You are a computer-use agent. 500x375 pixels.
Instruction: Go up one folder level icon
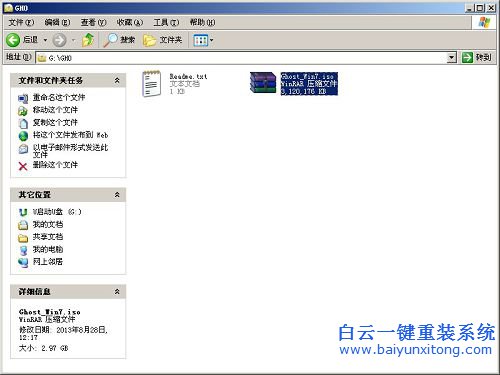(88, 40)
